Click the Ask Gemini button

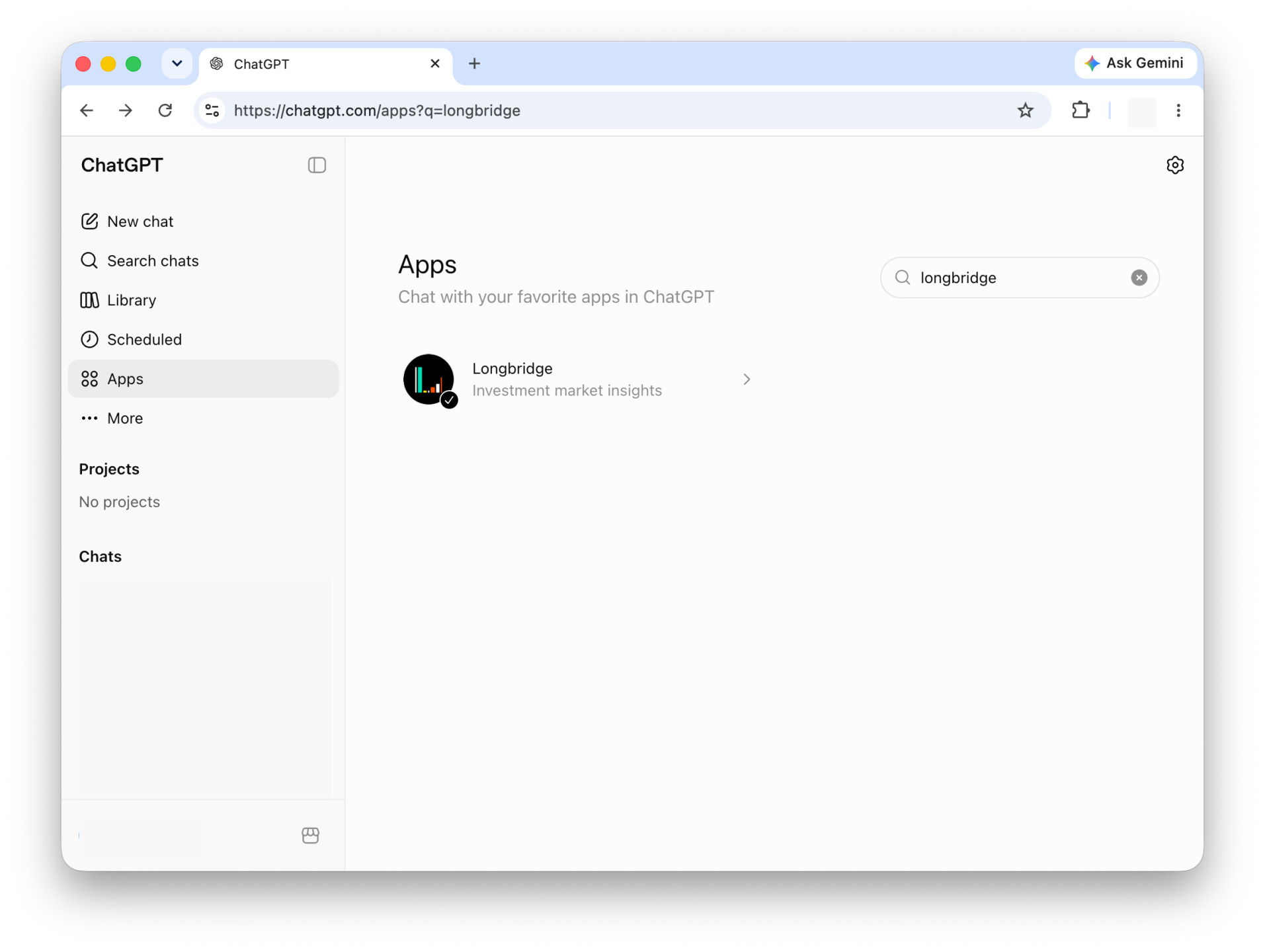1135,63
